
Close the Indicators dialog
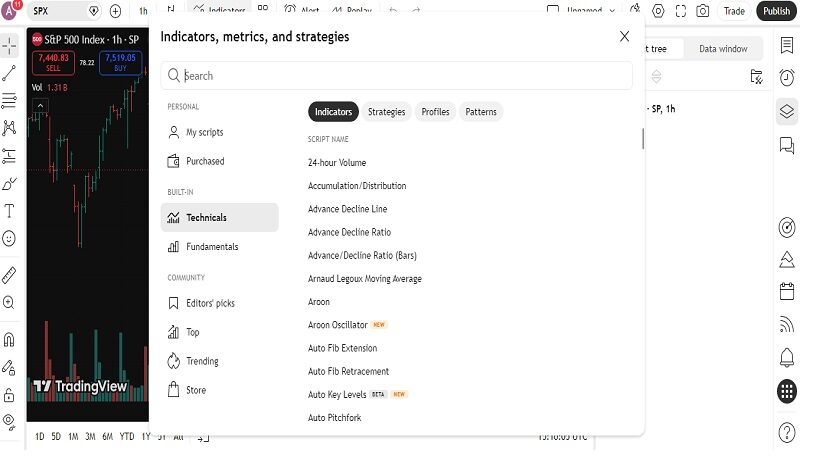coord(624,36)
